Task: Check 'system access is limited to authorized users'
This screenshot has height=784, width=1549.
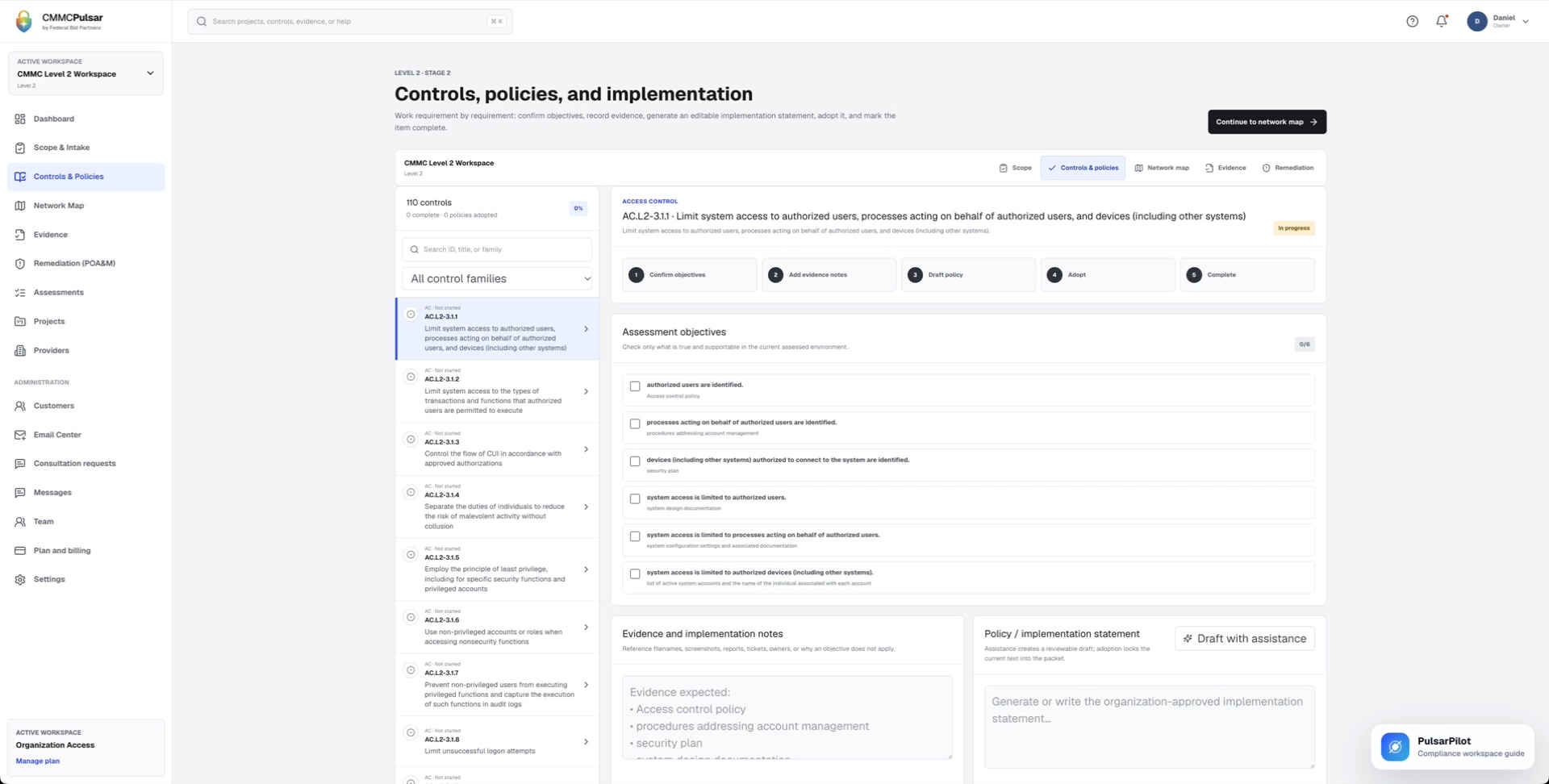Action: pyautogui.click(x=635, y=499)
